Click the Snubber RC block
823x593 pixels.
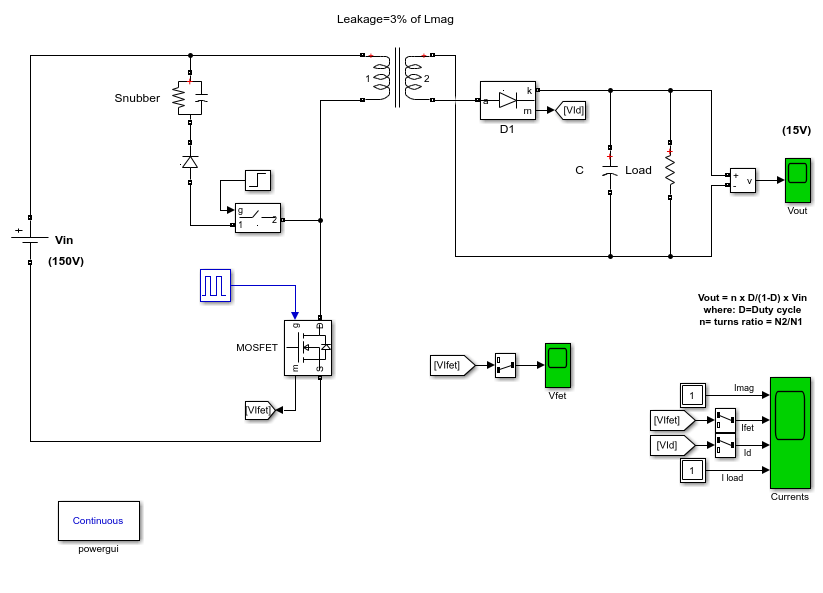coord(190,98)
